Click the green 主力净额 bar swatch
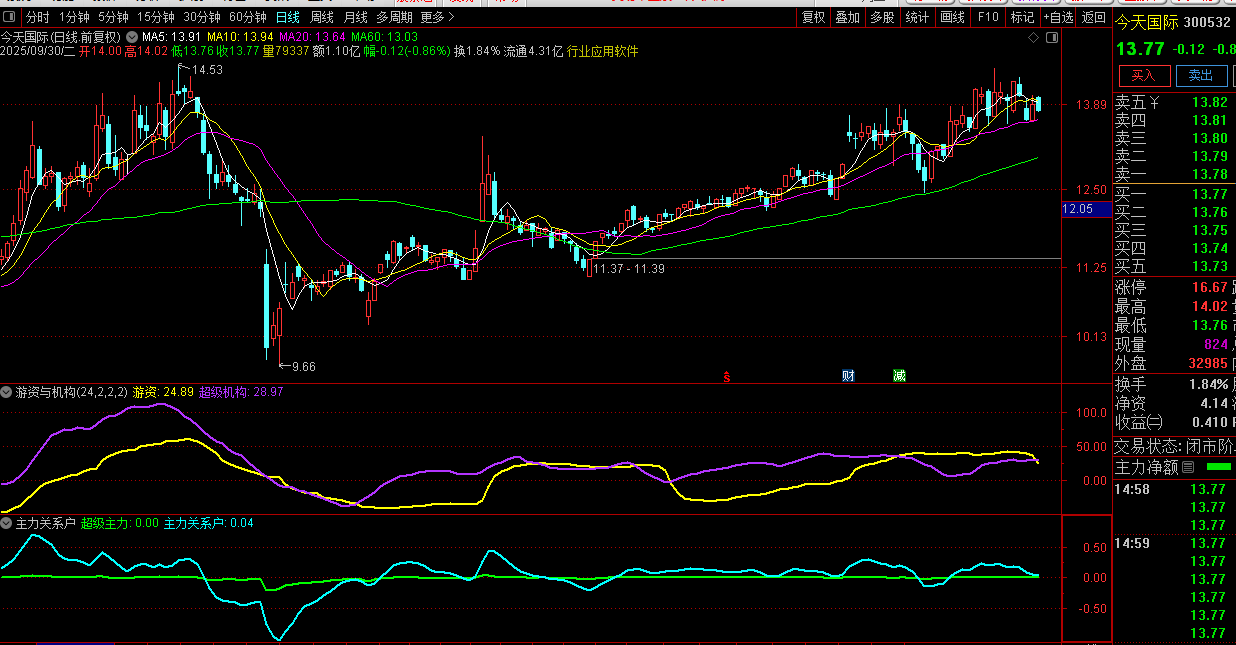Image resolution: width=1236 pixels, height=645 pixels. (x=1219, y=467)
